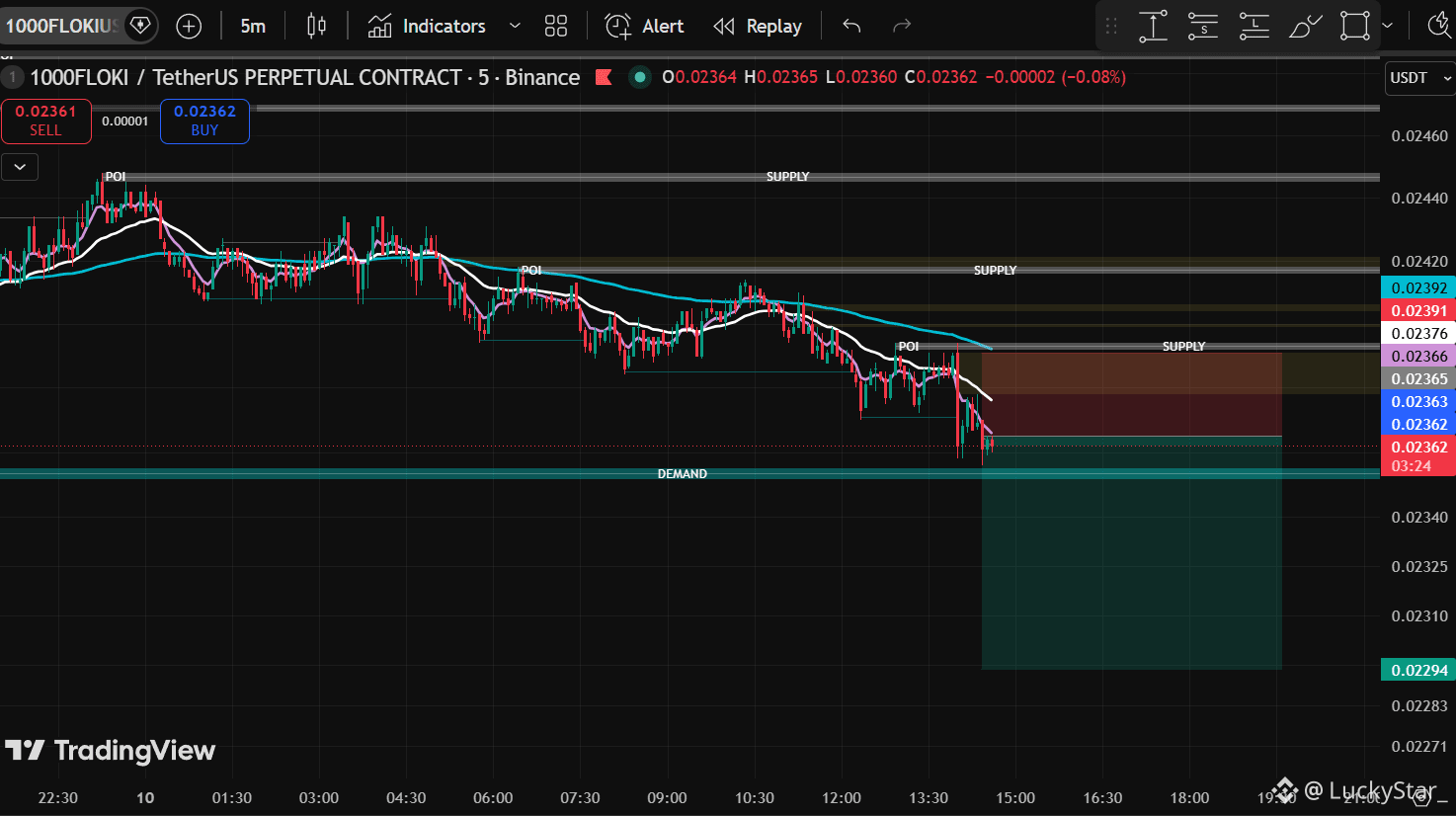Click the green market status dot
The image size is (1456, 816).
tap(640, 77)
